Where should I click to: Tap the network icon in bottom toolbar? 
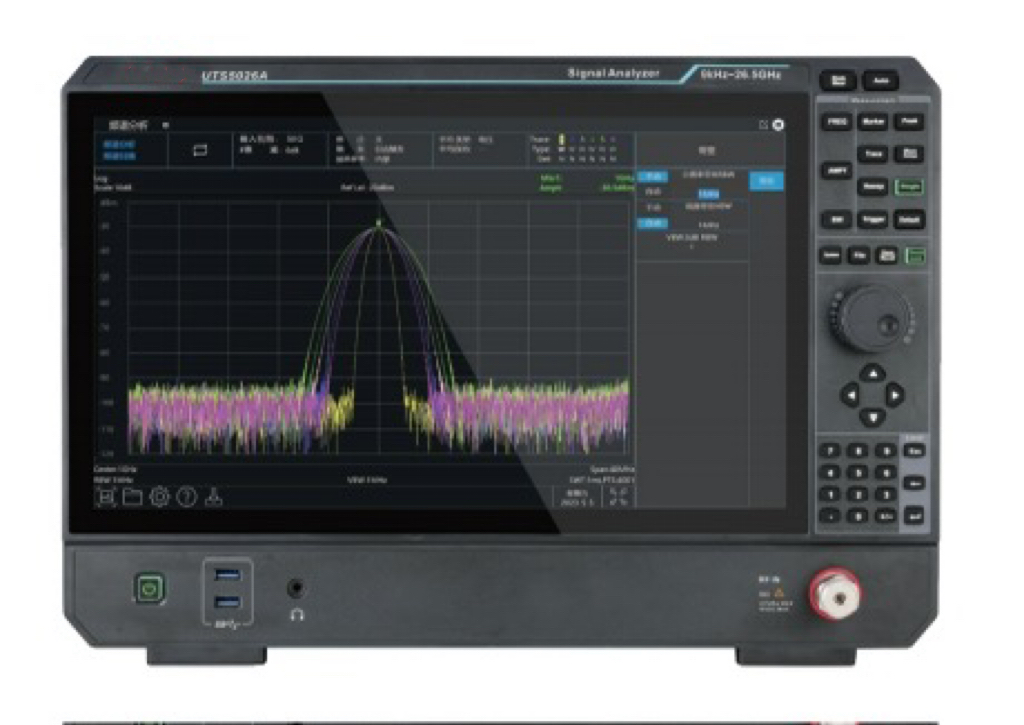click(213, 498)
